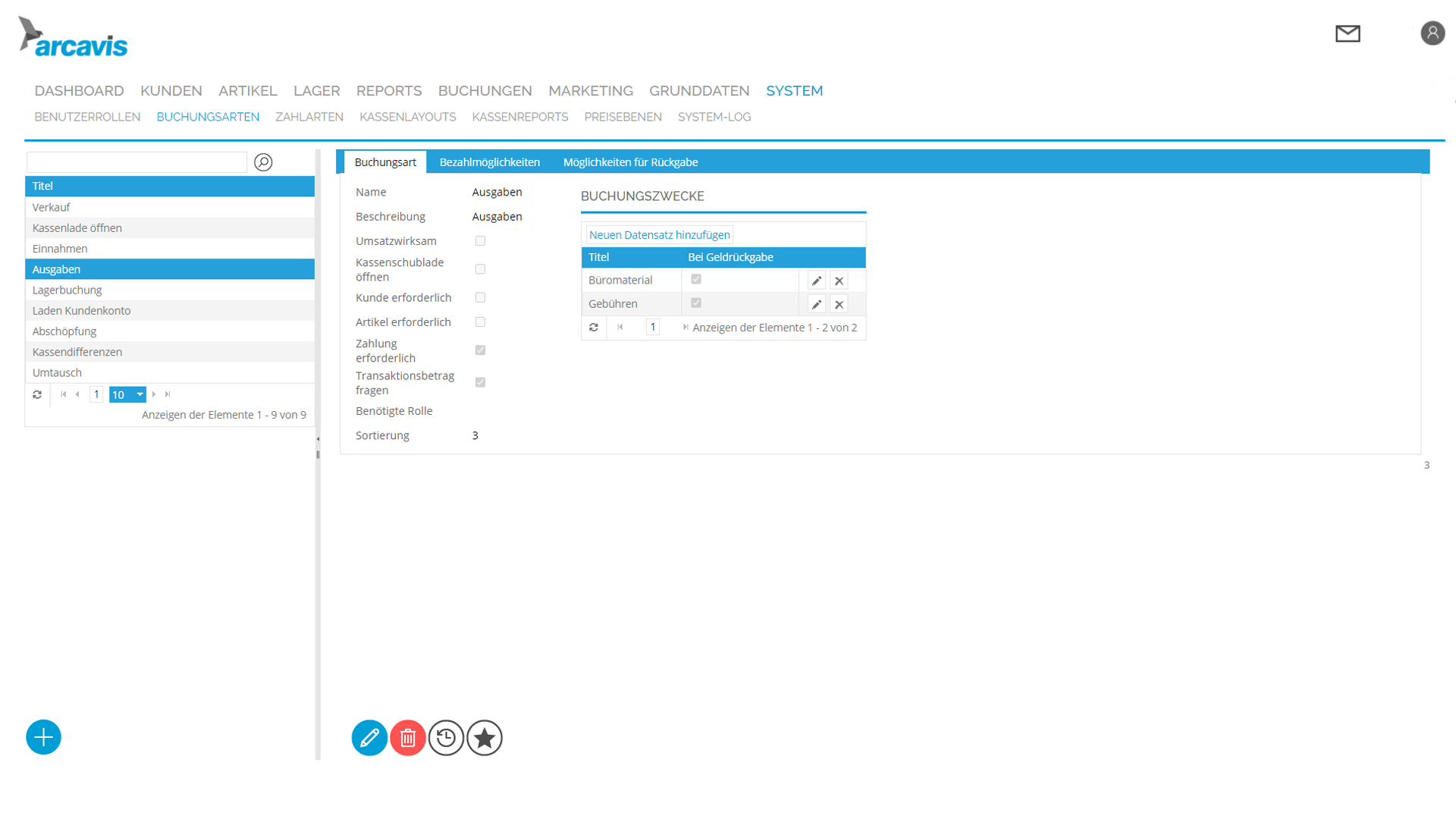Go to last page in Buchungszwecke grid
Screen dimensions: 1456x819
[x=685, y=328]
